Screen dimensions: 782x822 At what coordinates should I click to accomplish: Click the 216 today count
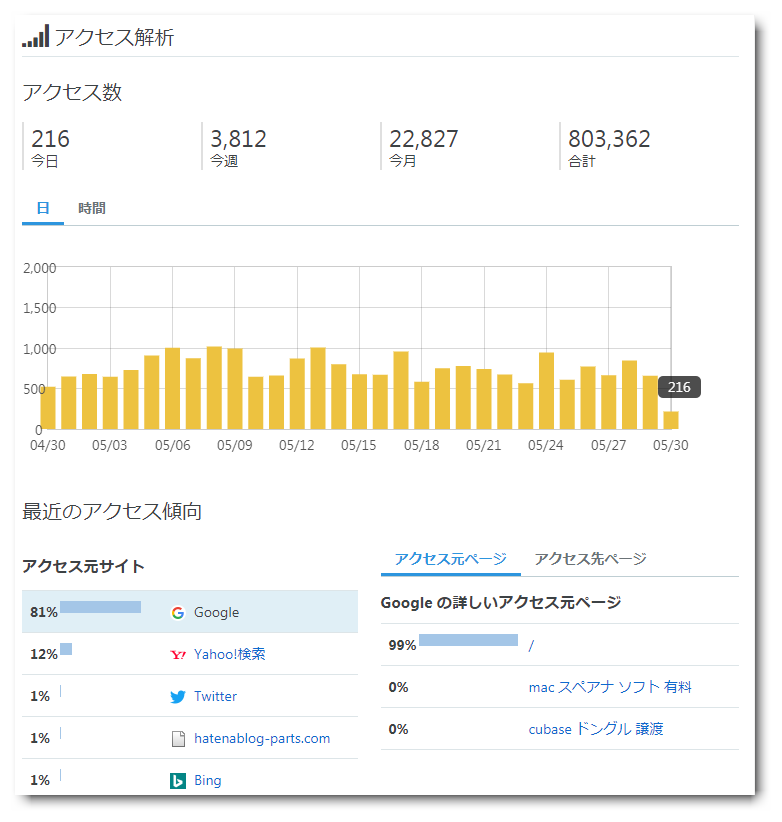[x=50, y=139]
